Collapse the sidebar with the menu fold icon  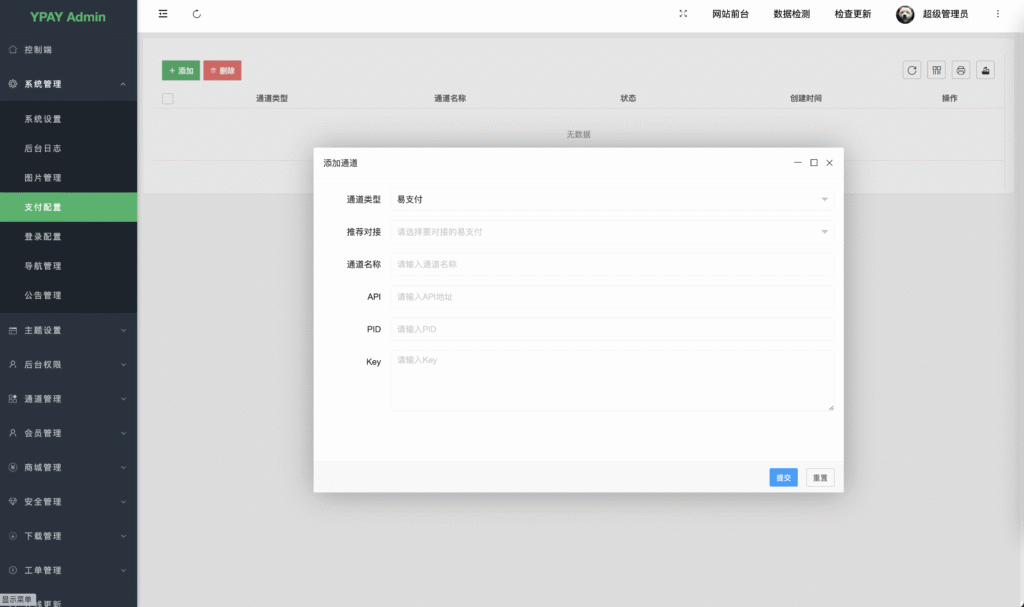(x=163, y=14)
